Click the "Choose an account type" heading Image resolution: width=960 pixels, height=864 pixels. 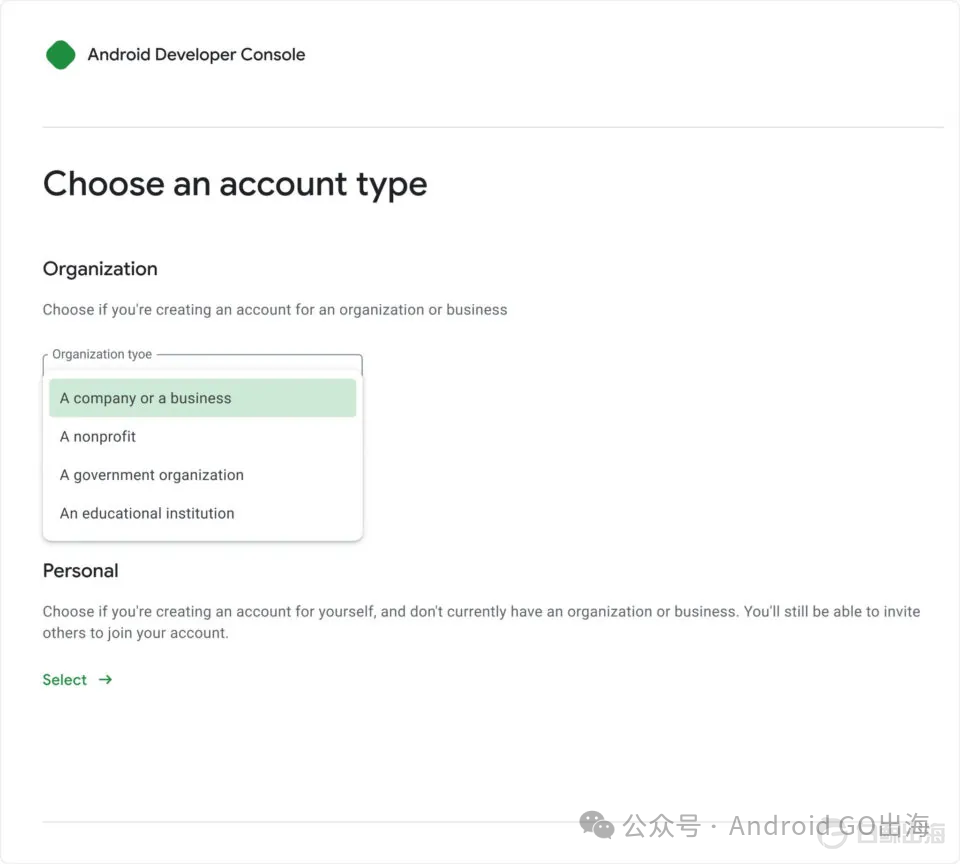tap(235, 184)
